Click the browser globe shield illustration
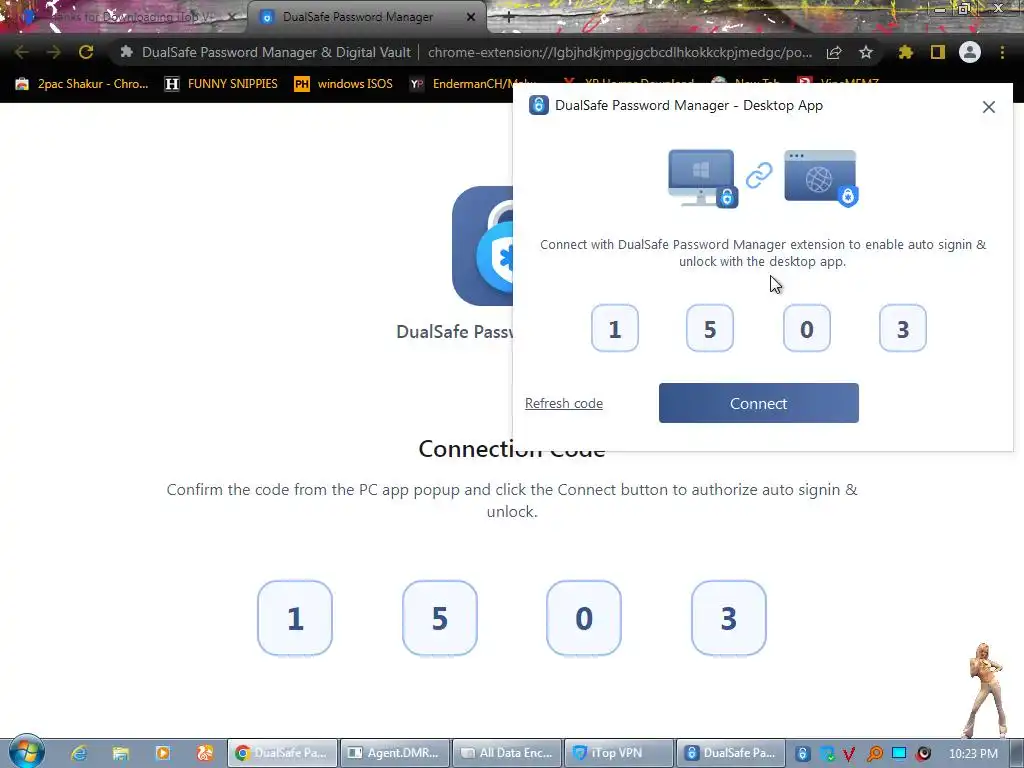Image resolution: width=1024 pixels, height=768 pixels. tap(821, 178)
